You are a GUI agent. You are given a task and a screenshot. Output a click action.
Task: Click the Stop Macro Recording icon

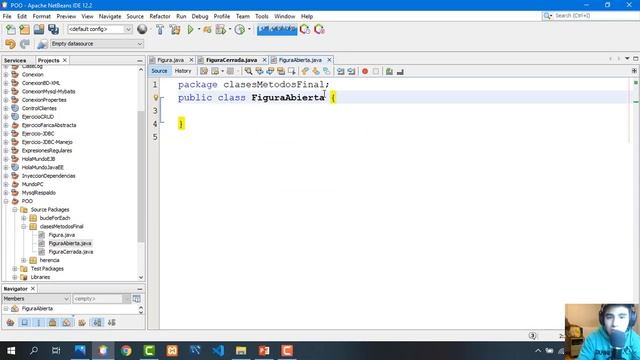pos(376,71)
